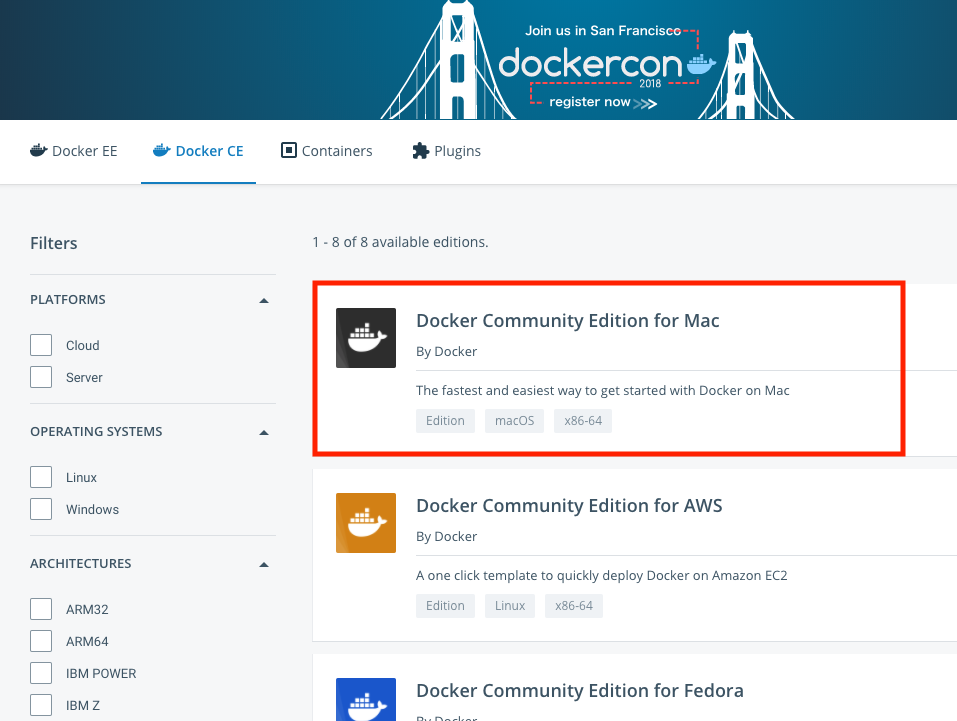This screenshot has height=721, width=957.
Task: Click the Docker EE whale icon
Action: (x=38, y=150)
